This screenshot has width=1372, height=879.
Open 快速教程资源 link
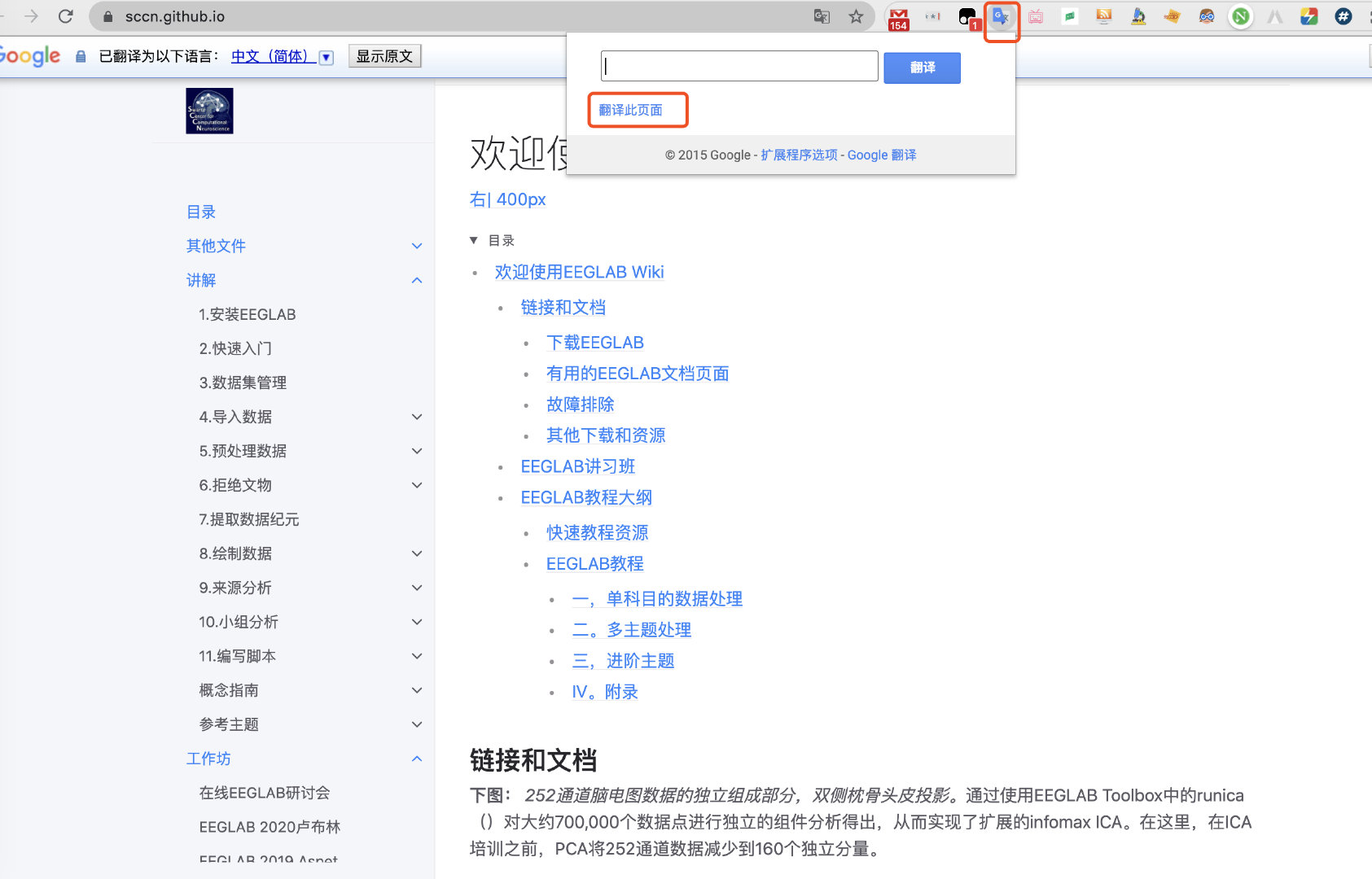pos(598,532)
